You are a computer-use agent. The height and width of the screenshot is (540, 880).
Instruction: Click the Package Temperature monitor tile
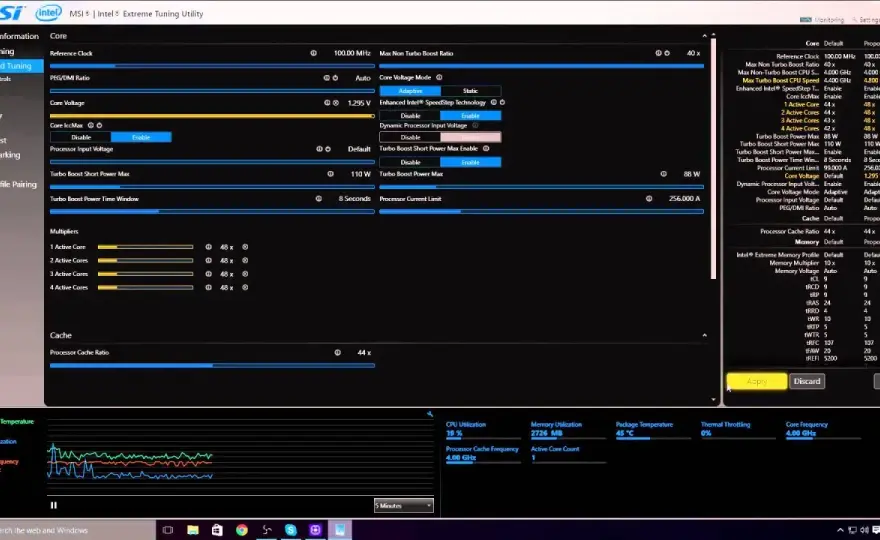tap(653, 429)
